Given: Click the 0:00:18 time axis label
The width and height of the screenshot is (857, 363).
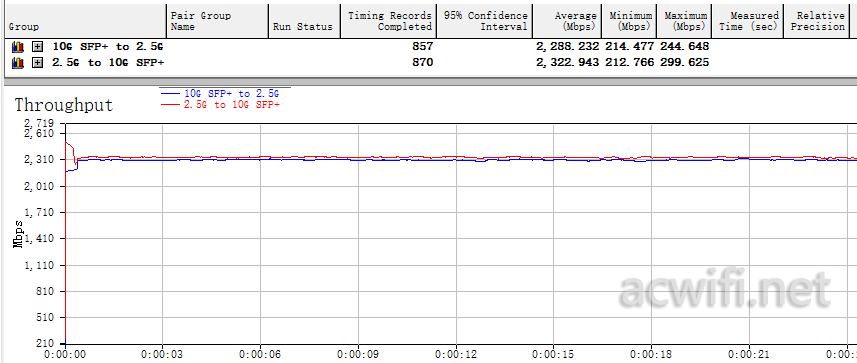Looking at the screenshot, I should pos(651,354).
